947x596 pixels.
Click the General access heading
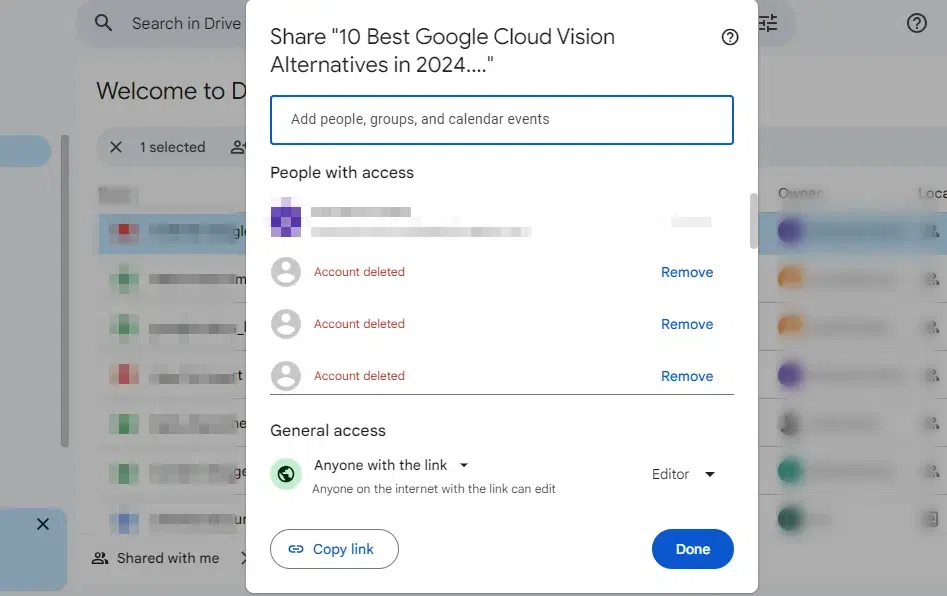point(328,431)
